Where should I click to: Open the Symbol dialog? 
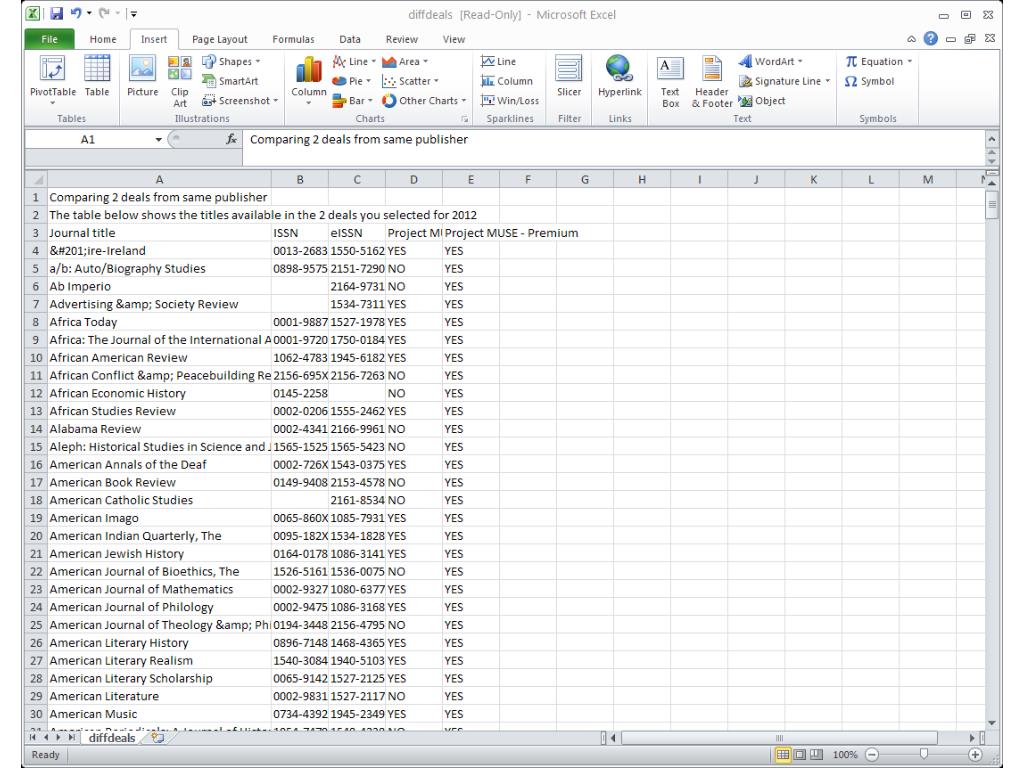(869, 81)
